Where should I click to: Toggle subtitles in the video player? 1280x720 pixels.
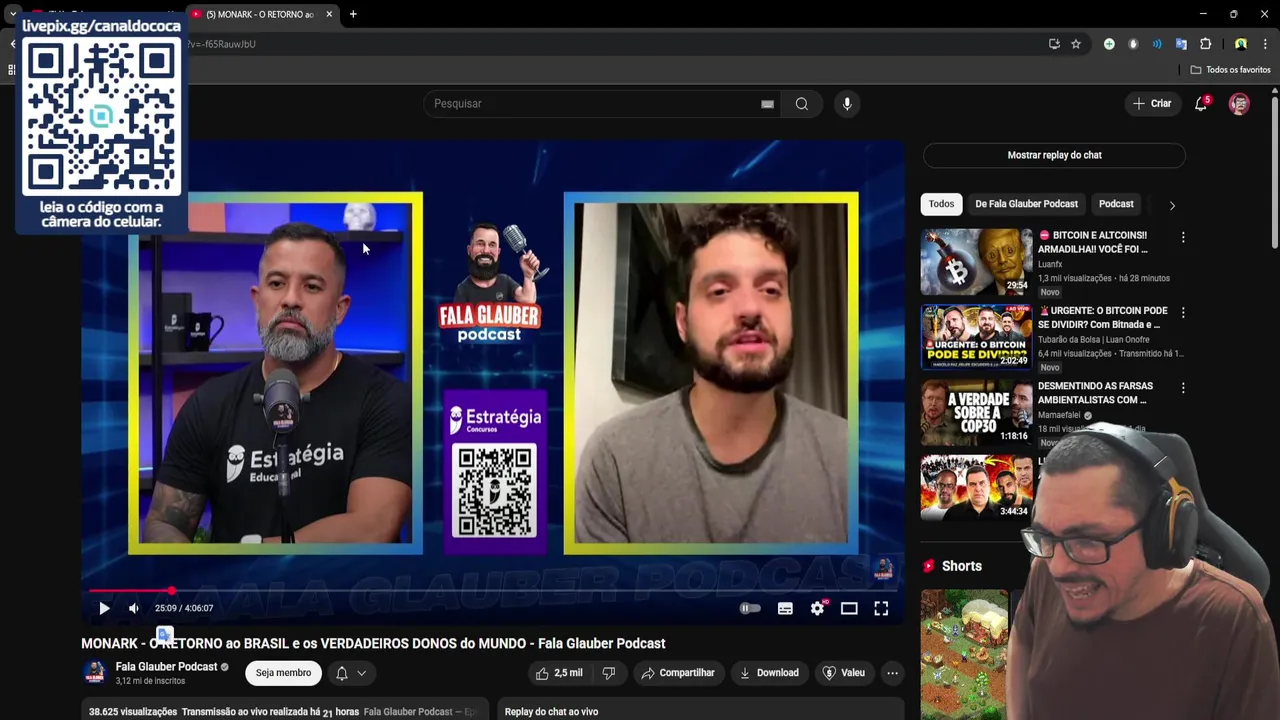coord(785,608)
